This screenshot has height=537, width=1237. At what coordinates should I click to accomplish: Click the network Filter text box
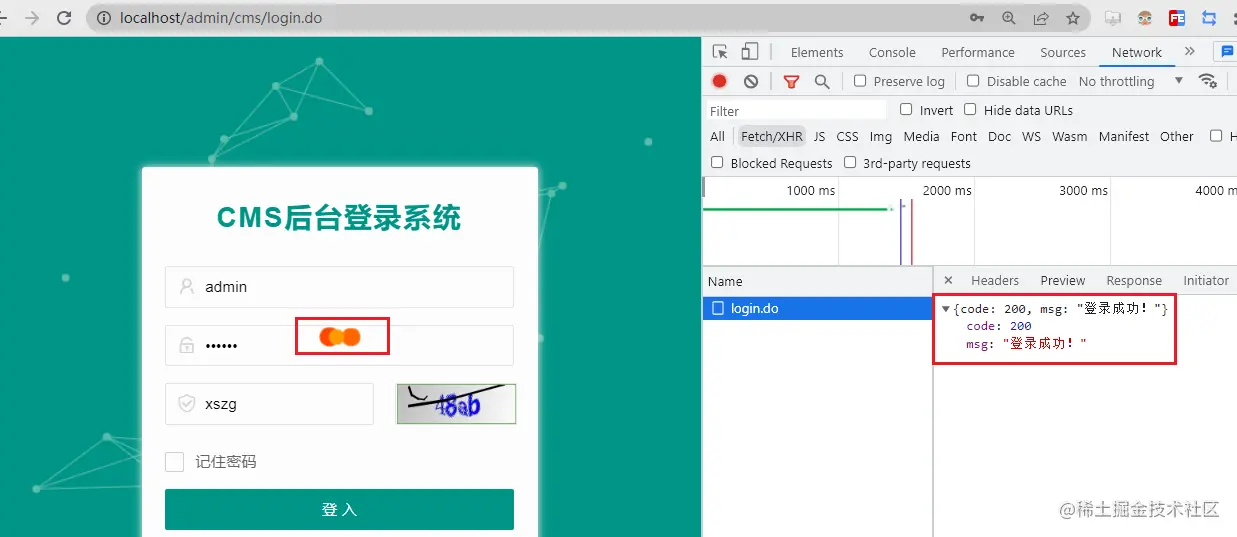click(796, 110)
